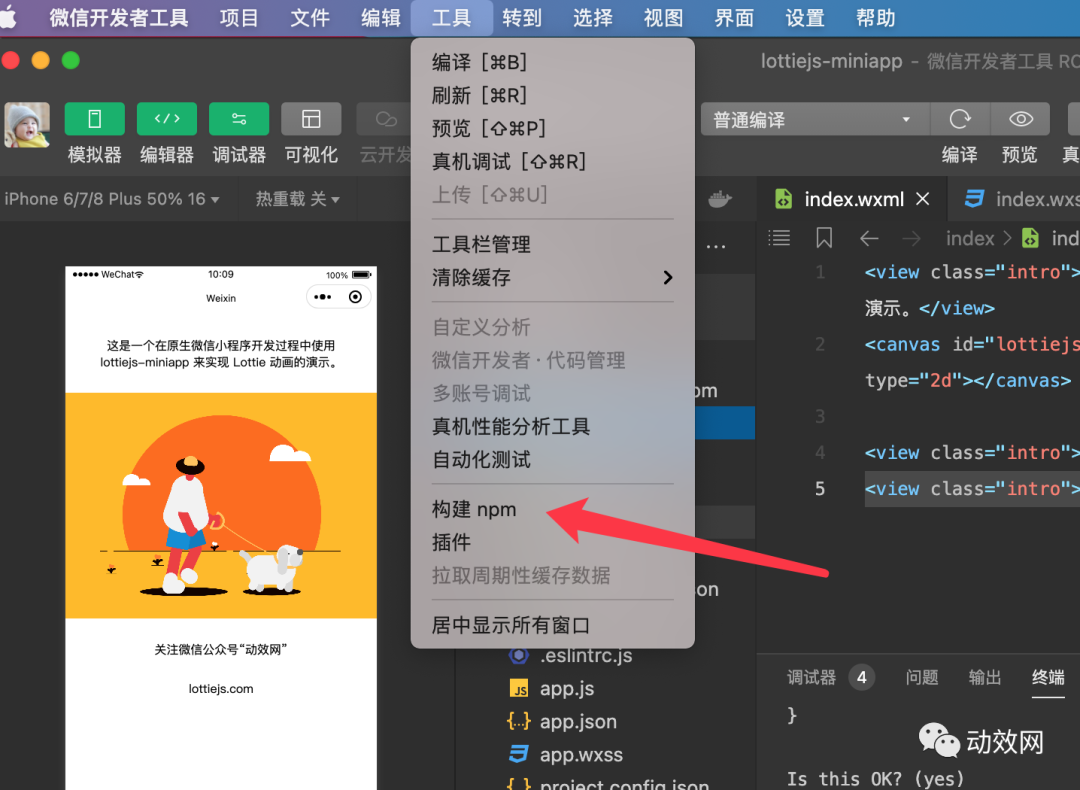Toggle the 模拟器 simulator panel button
1080x790 pixels.
coord(94,119)
